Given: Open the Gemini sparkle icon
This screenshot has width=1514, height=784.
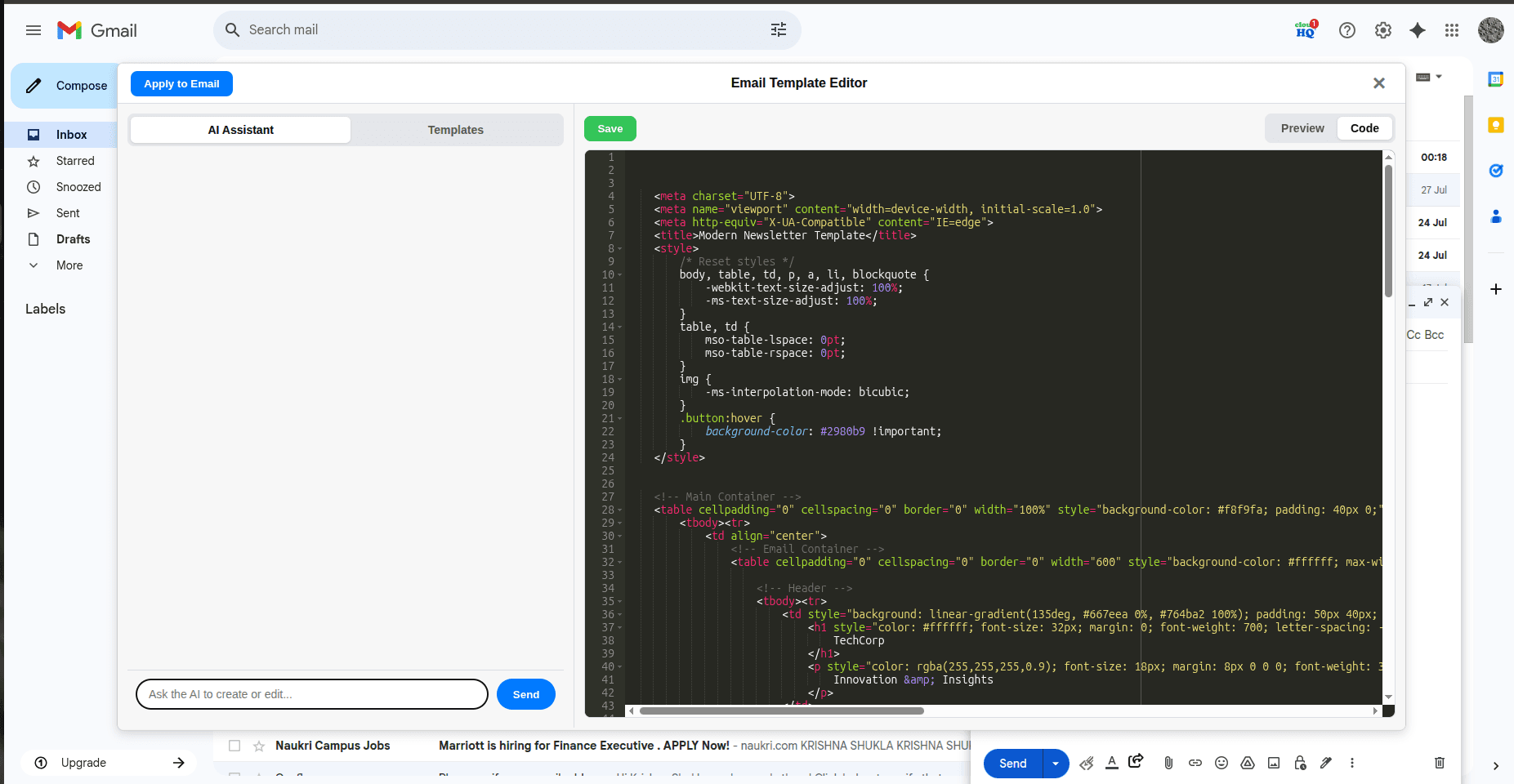Looking at the screenshot, I should coord(1418,30).
